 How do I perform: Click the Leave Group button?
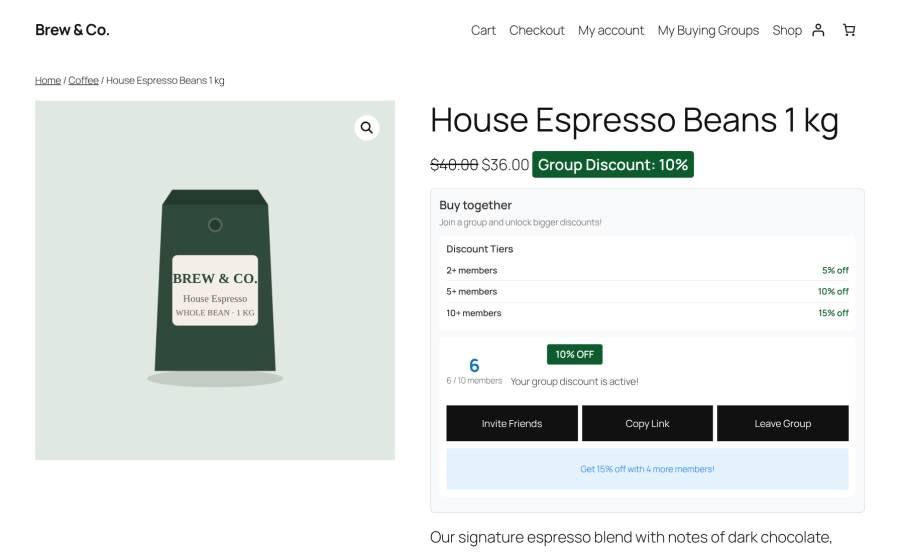(x=783, y=423)
